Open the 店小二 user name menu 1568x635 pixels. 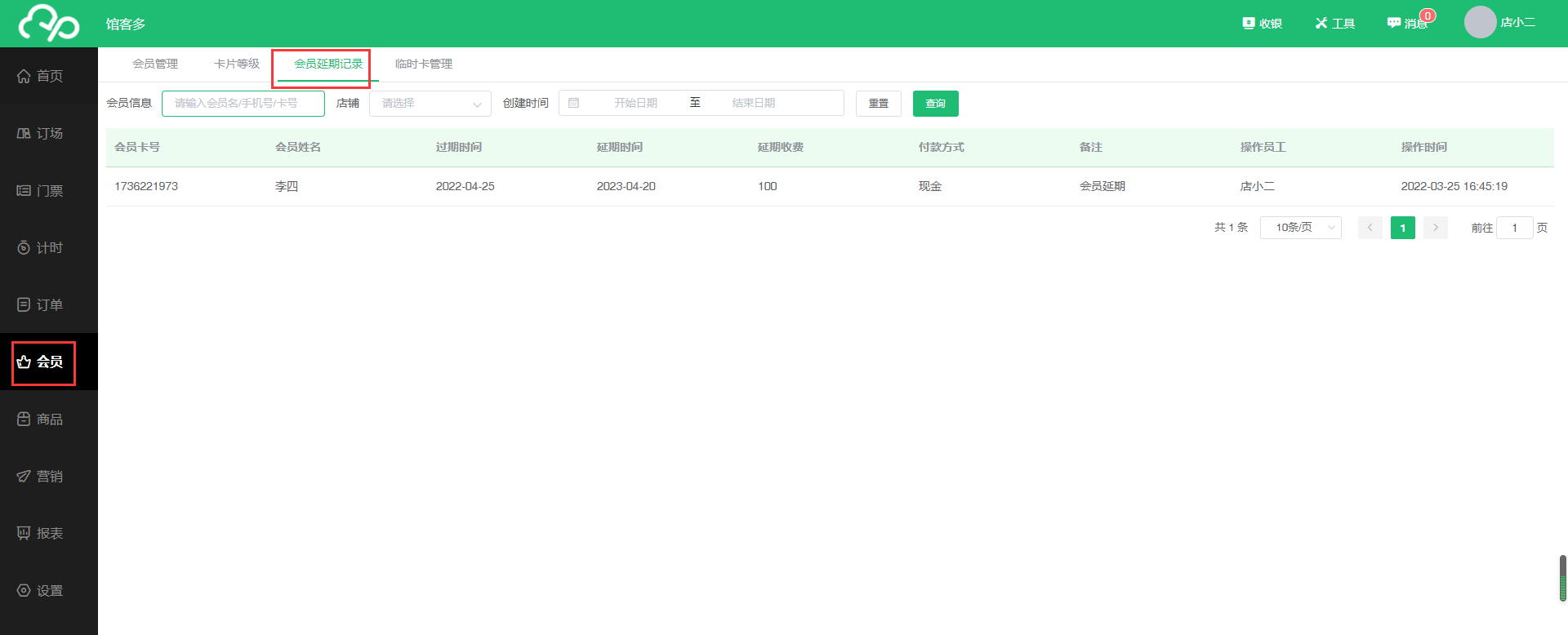(1518, 23)
